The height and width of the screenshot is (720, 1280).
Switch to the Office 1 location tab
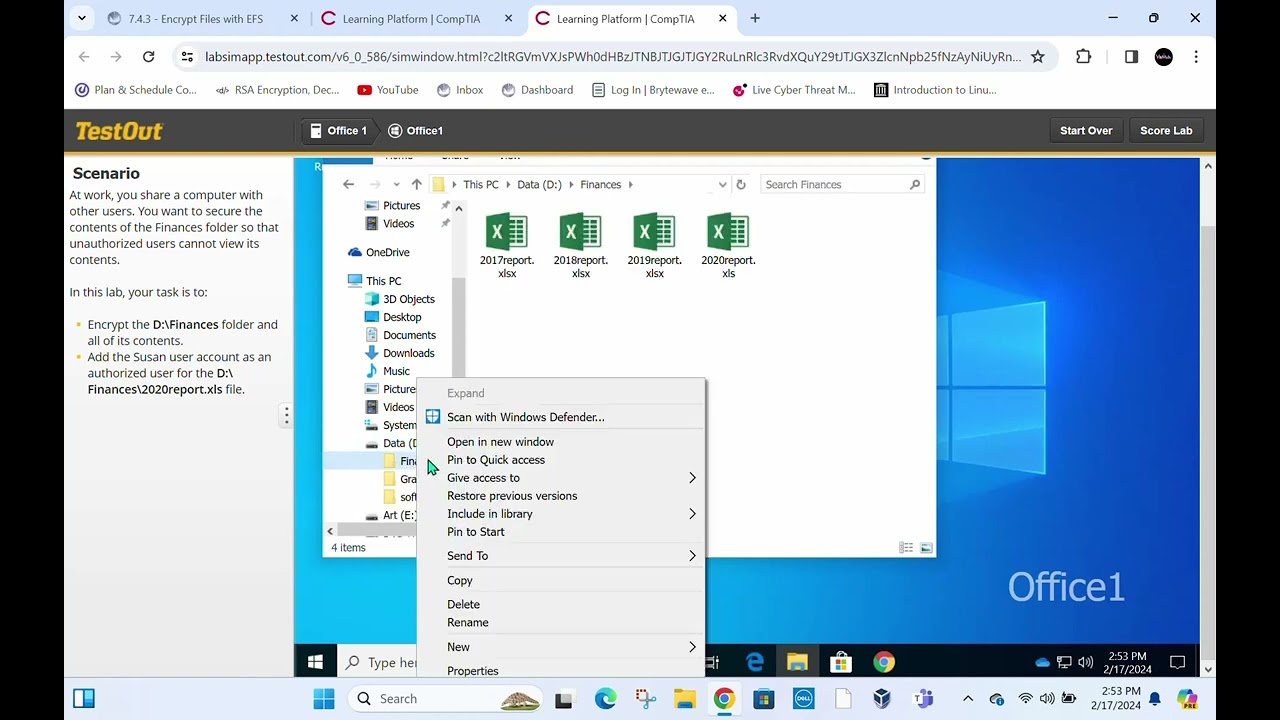point(338,131)
